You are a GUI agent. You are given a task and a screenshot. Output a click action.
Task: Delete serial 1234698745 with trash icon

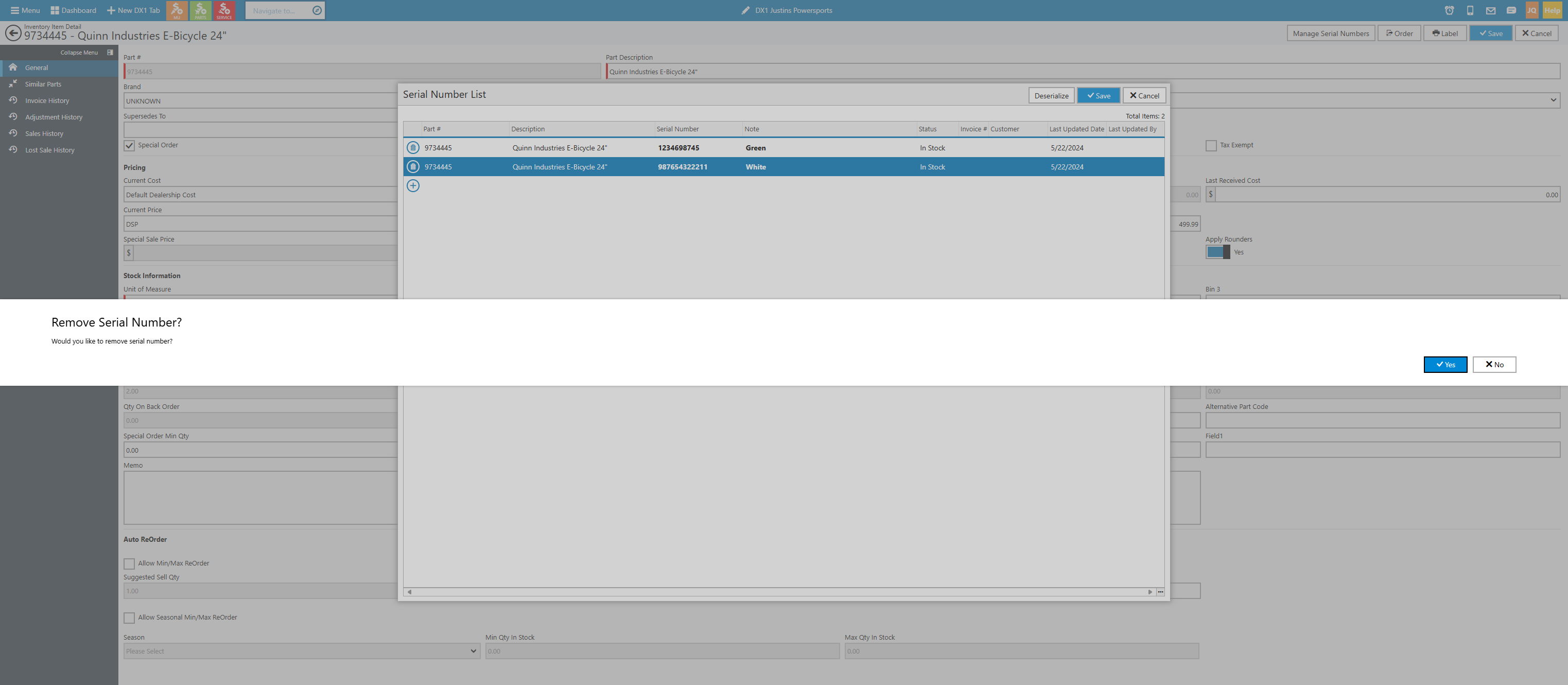pyautogui.click(x=413, y=147)
